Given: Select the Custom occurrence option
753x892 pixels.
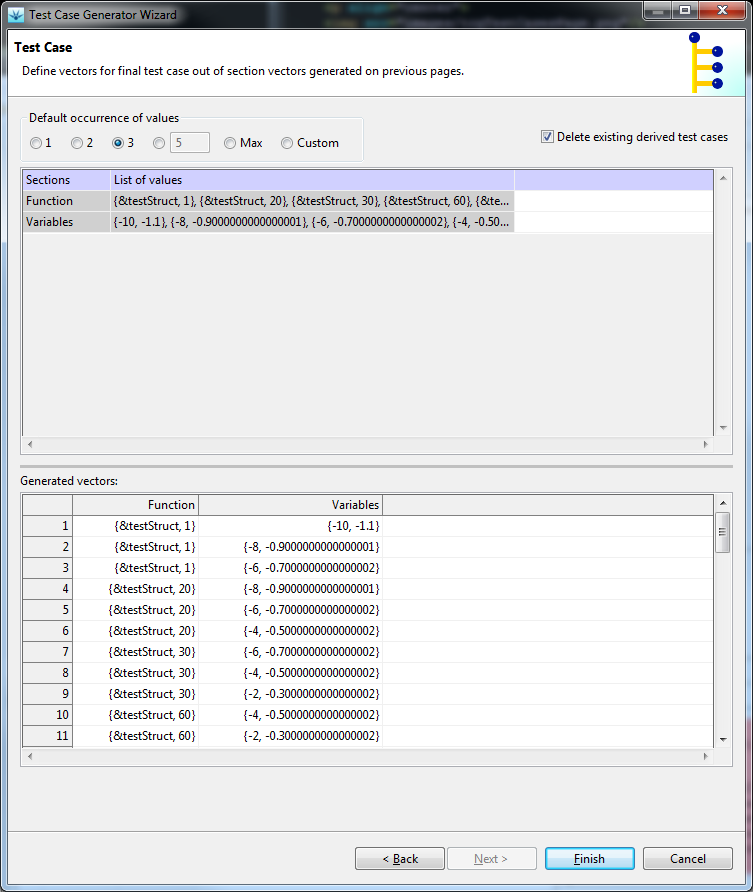Looking at the screenshot, I should point(287,143).
